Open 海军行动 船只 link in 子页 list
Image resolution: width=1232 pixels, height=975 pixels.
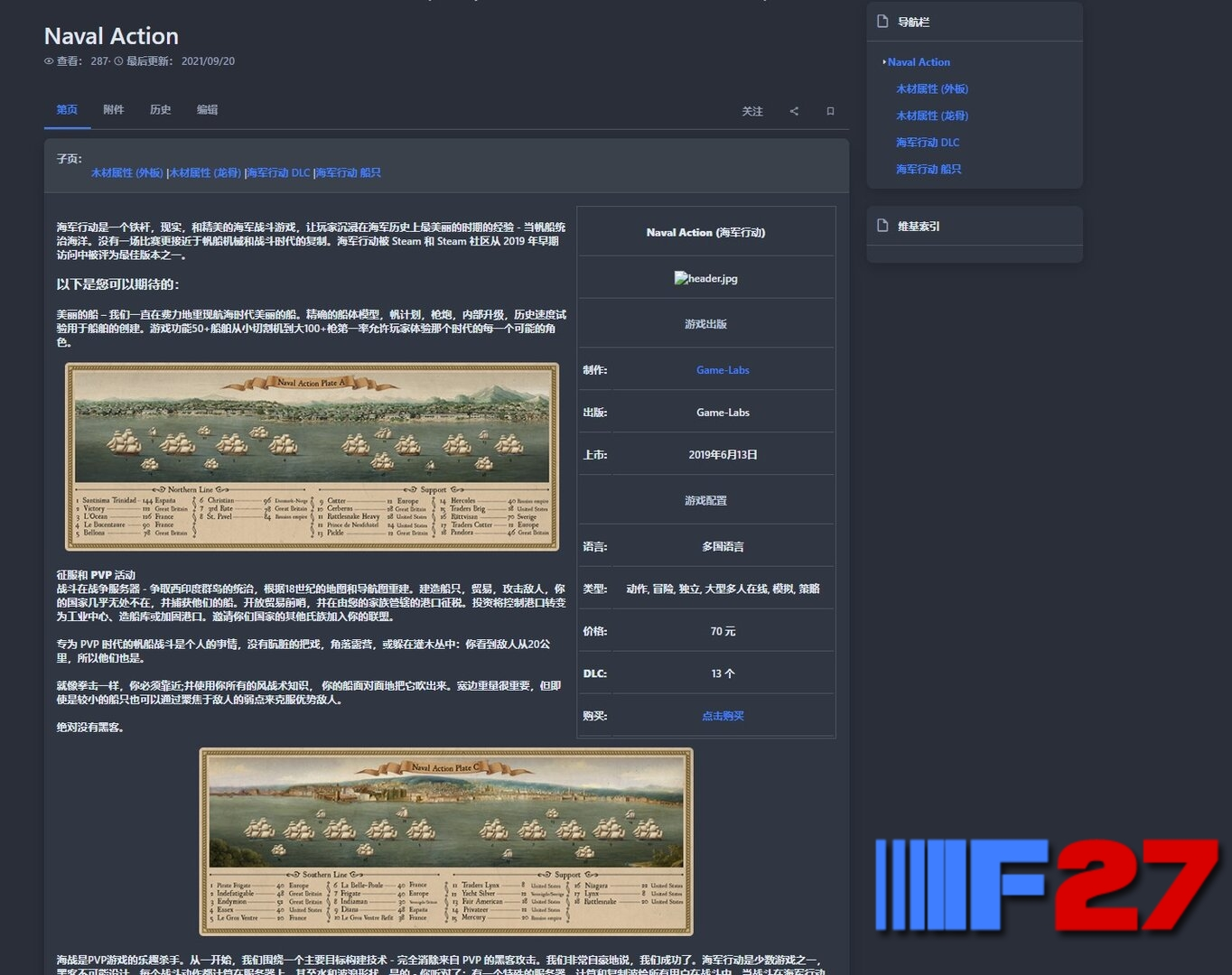(349, 172)
